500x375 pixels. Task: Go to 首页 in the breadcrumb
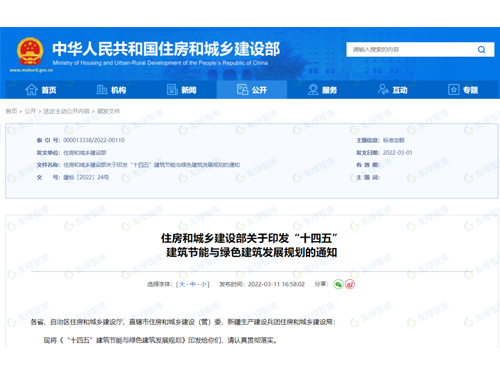11,111
